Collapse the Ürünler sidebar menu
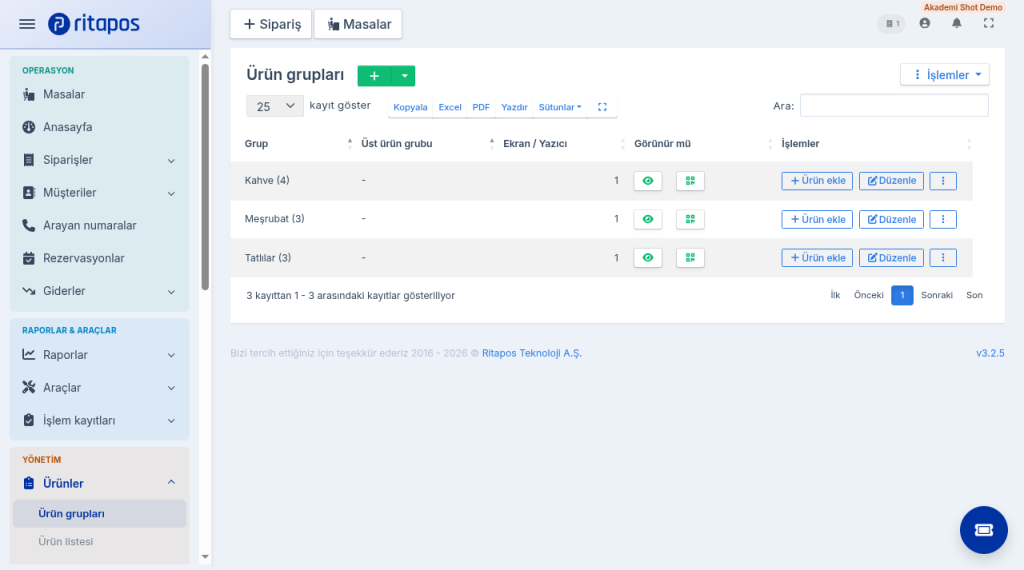The image size is (1024, 570). [99, 483]
